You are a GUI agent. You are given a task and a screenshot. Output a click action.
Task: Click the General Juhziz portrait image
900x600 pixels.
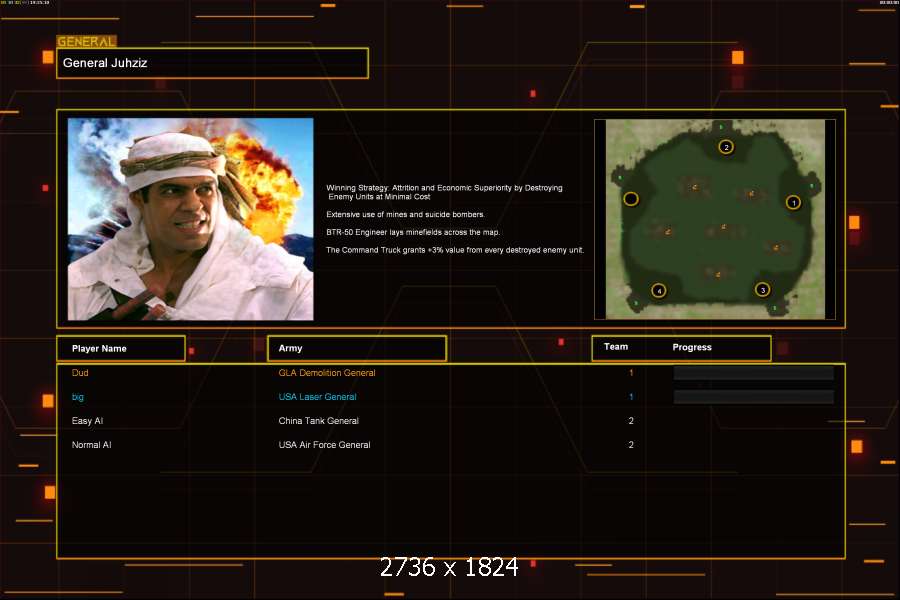[x=190, y=219]
